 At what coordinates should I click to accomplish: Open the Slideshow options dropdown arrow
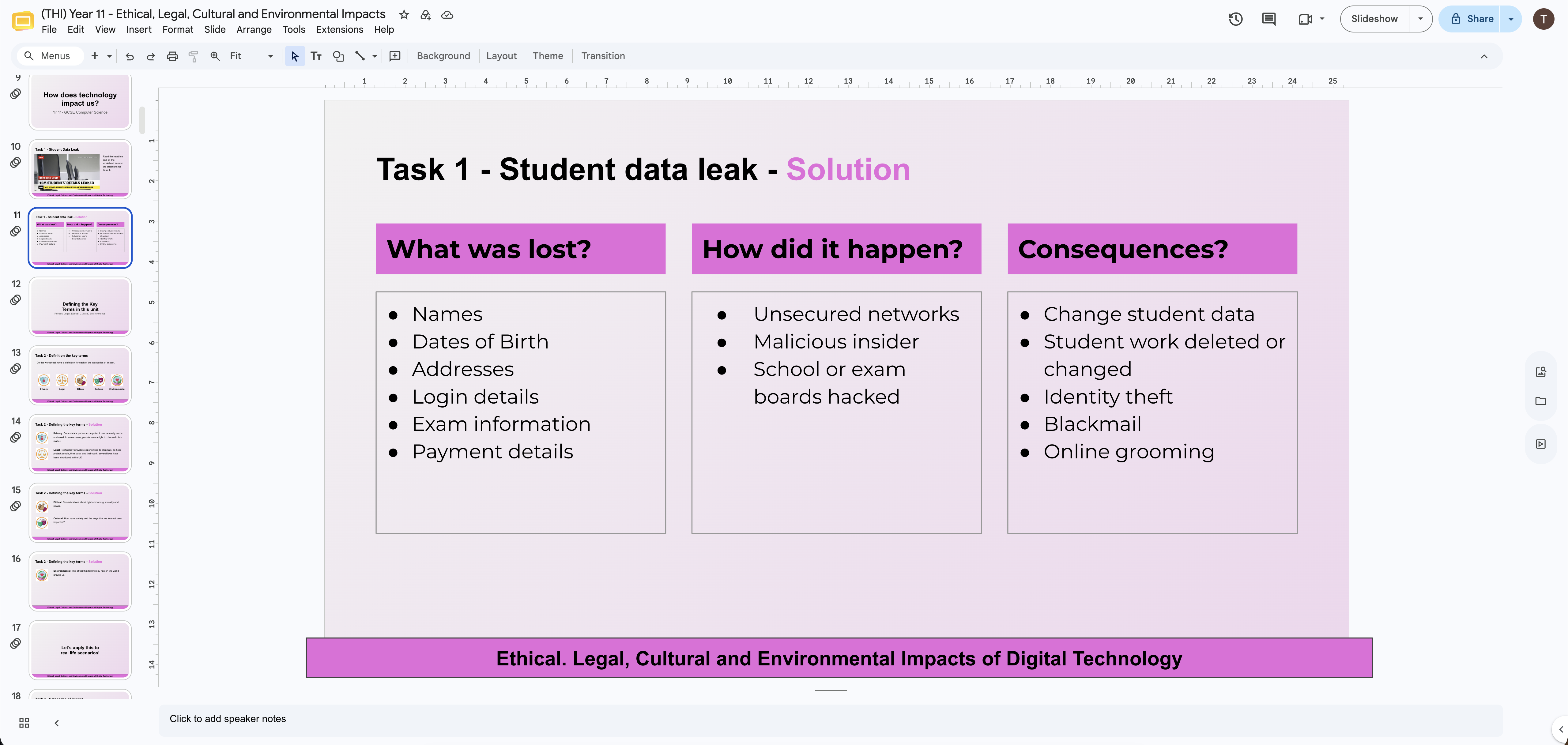pos(1420,19)
